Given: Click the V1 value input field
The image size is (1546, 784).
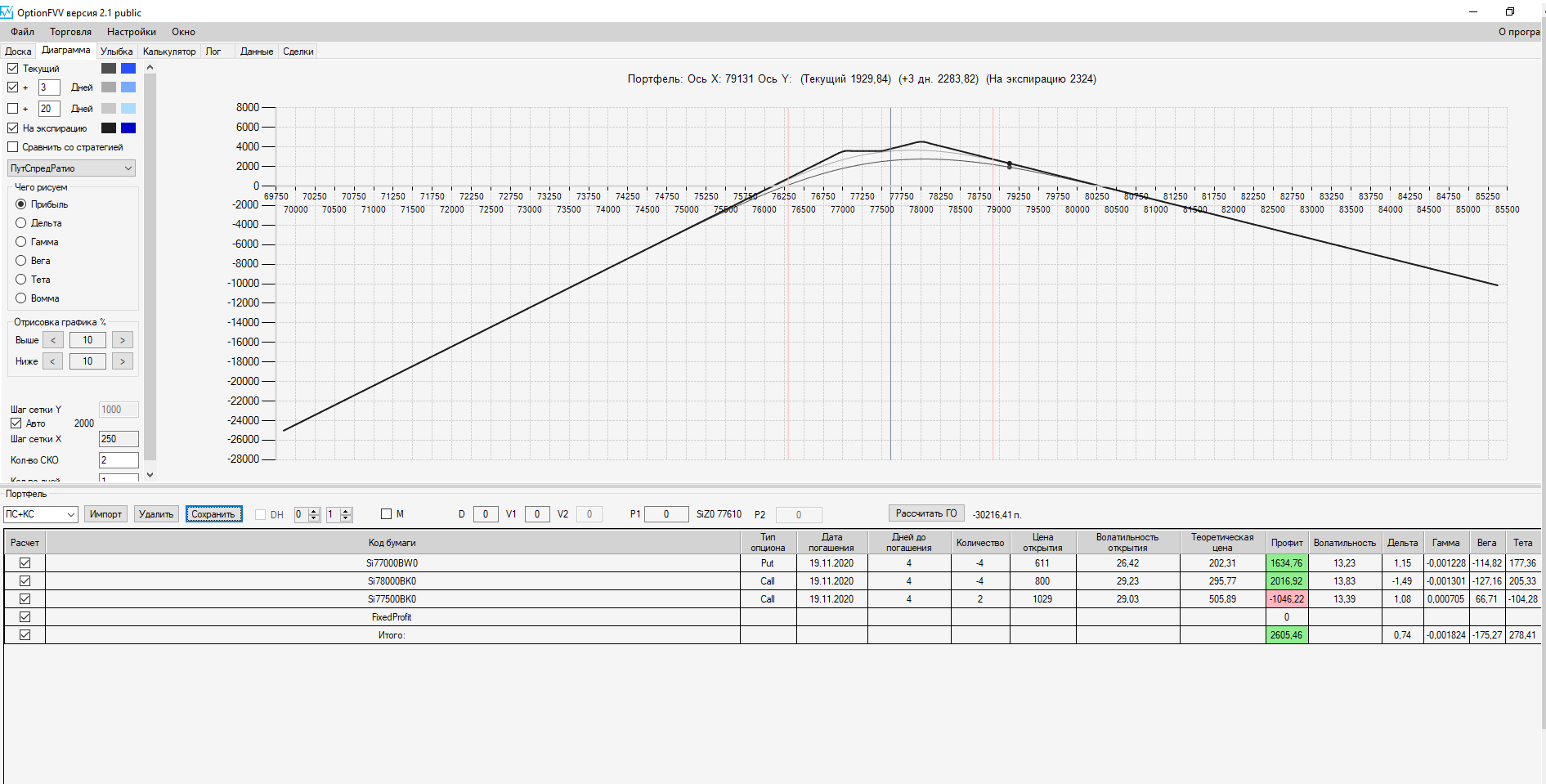Looking at the screenshot, I should pos(537,514).
